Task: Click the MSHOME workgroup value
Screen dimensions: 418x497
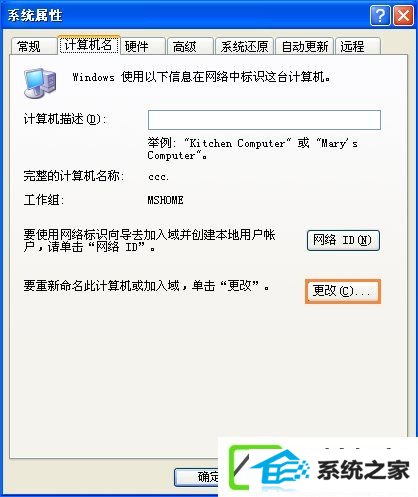Action: click(x=165, y=200)
